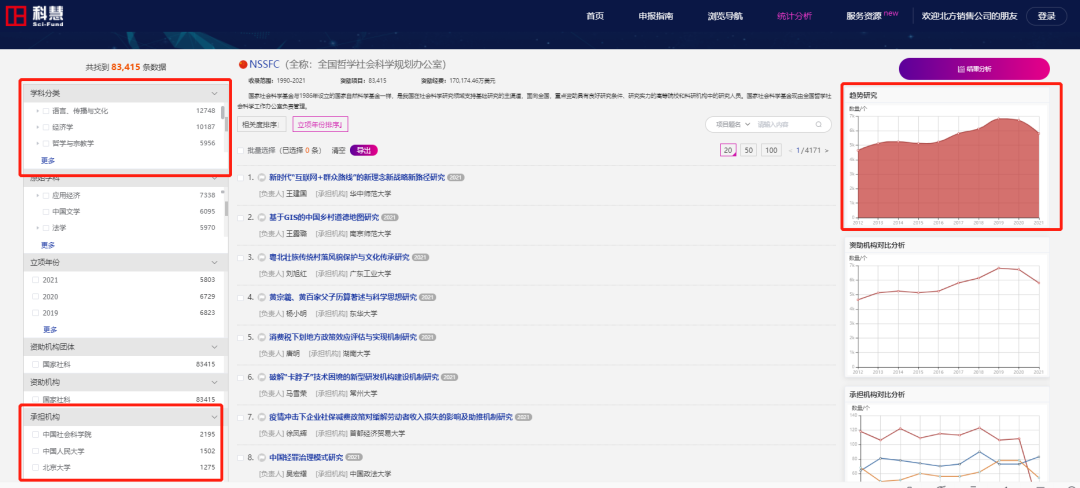Open result 消费税下划地方政策效应评估与实现机制研究
Image resolution: width=1080 pixels, height=488 pixels.
[342, 337]
